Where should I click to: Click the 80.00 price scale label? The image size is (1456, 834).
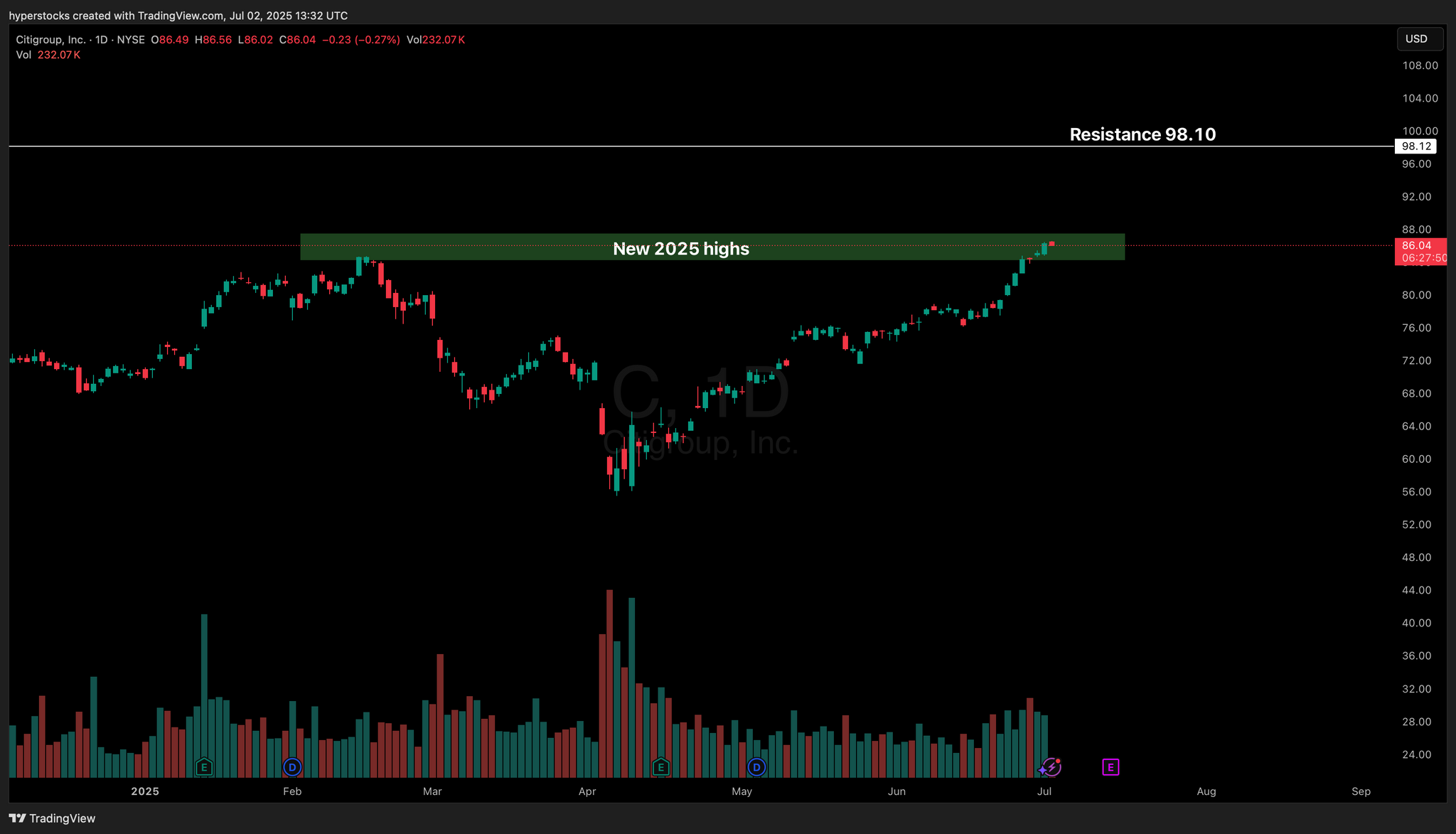pos(1416,295)
